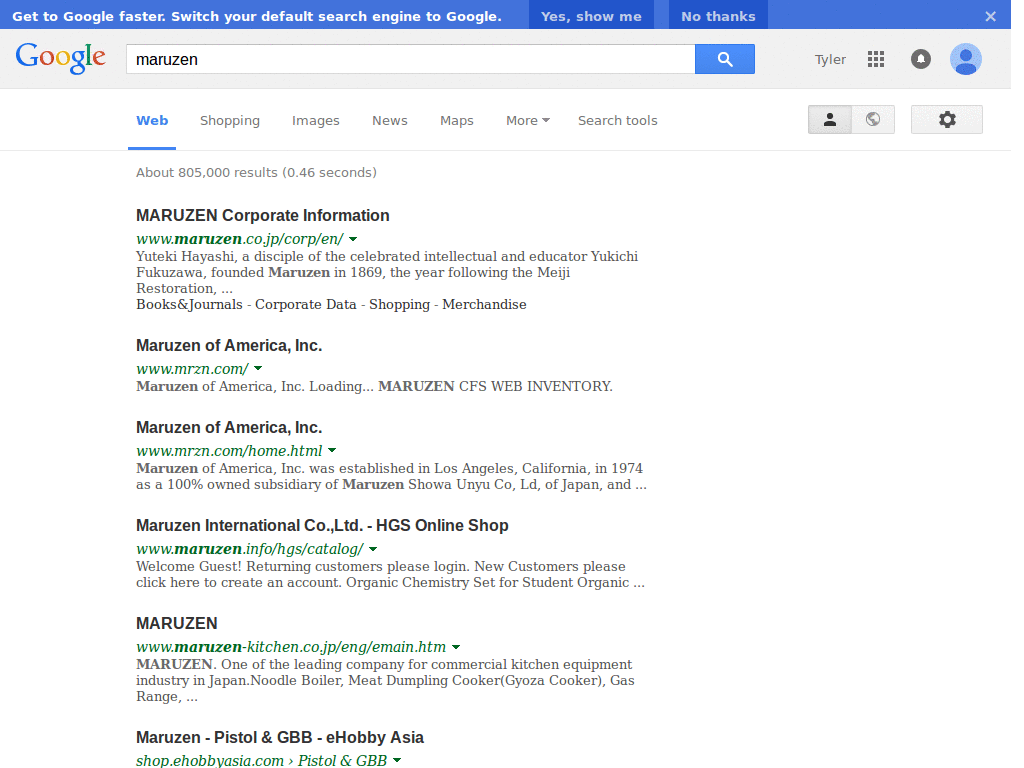Open the Google apps grid
This screenshot has width=1024, height=768.
[x=876, y=59]
